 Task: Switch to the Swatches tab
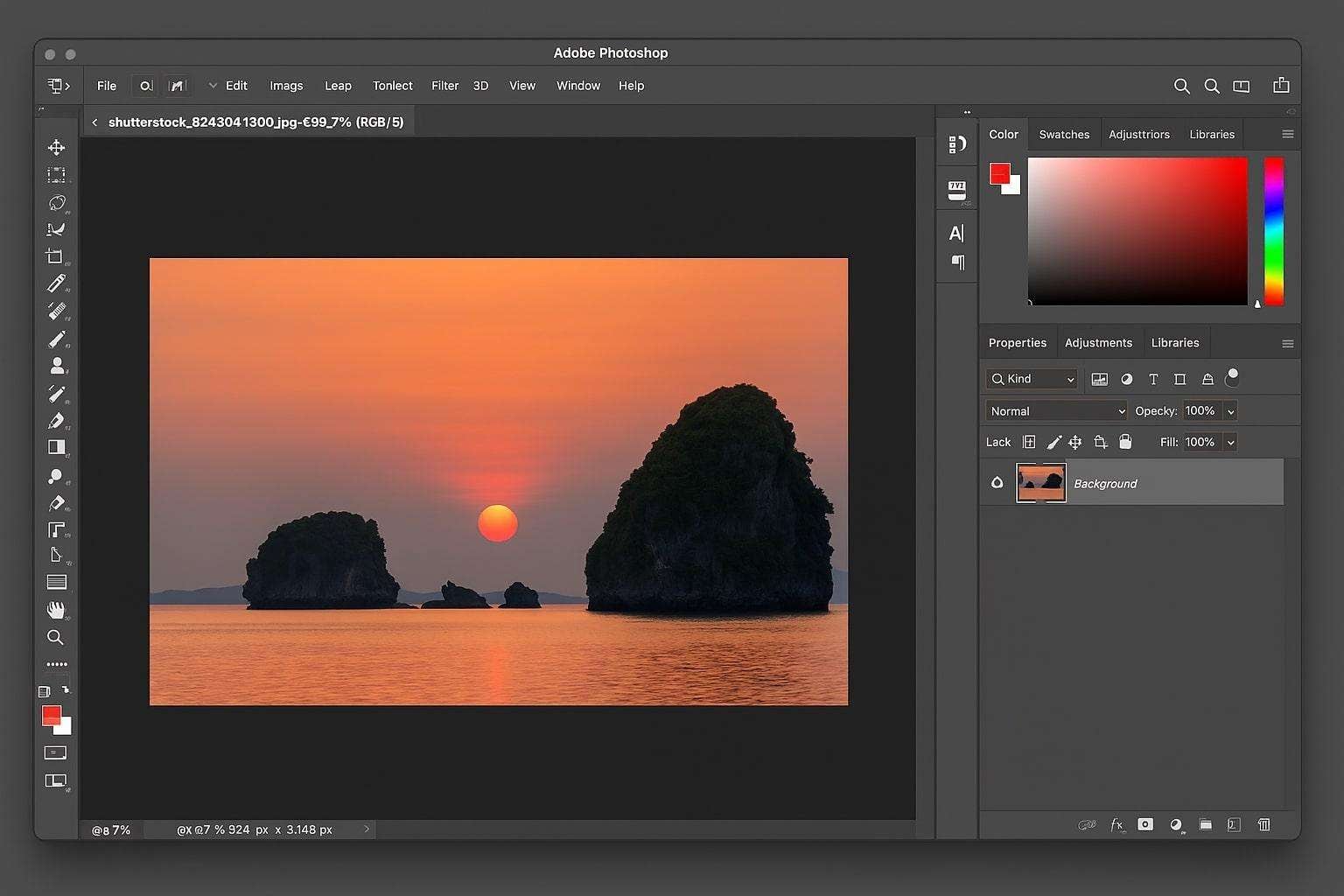pos(1064,134)
